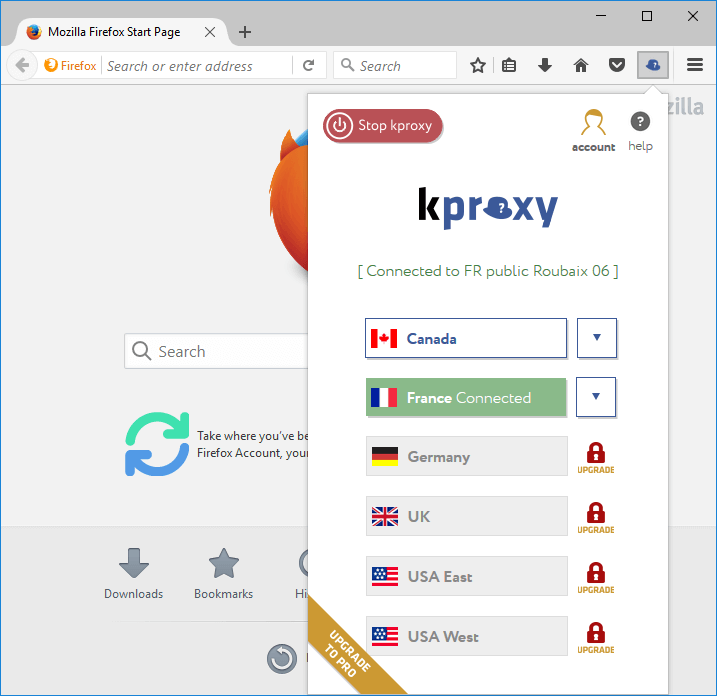Close the Mozilla Firefox Start Page tab
Image resolution: width=717 pixels, height=696 pixels.
coord(210,32)
